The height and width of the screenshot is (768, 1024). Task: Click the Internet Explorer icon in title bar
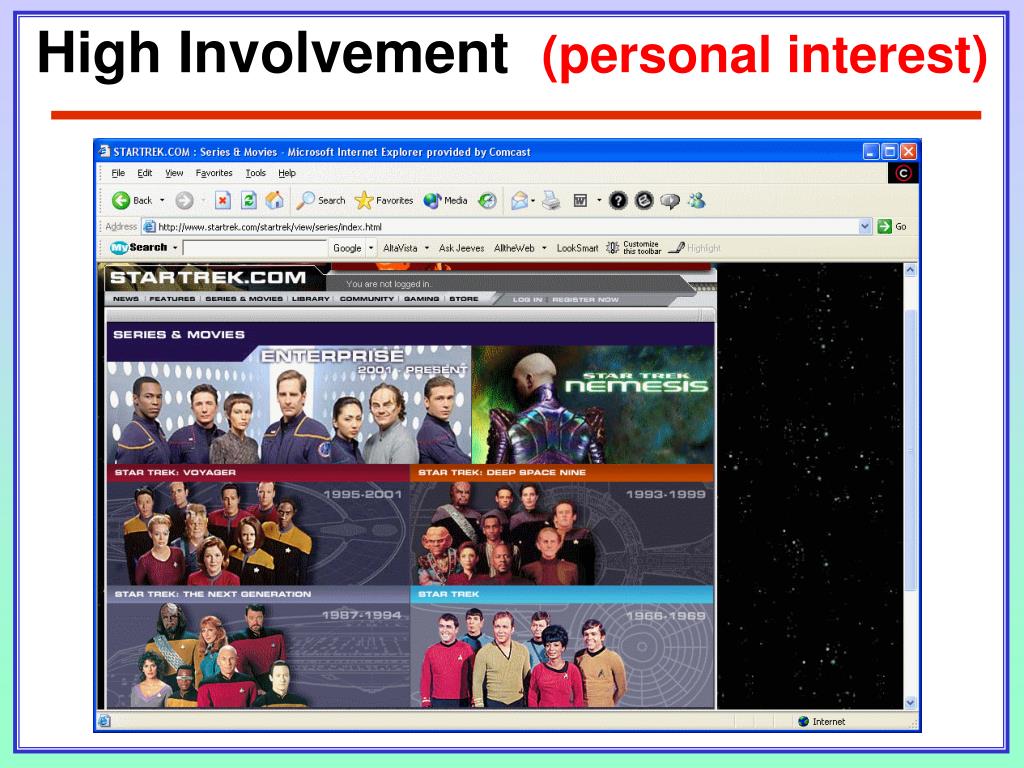[x=104, y=152]
